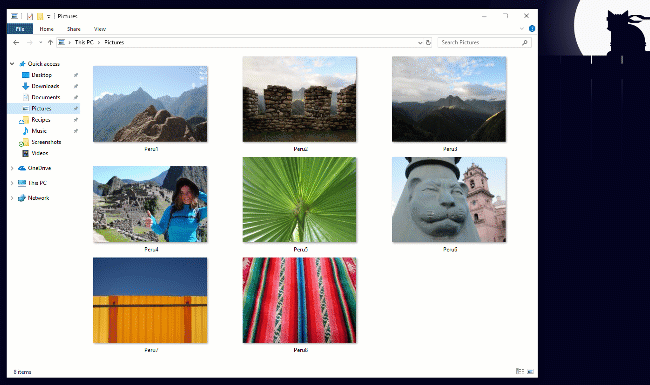The height and width of the screenshot is (385, 650).
Task: Open the recent locations dropdown arrow
Action: [x=40, y=42]
